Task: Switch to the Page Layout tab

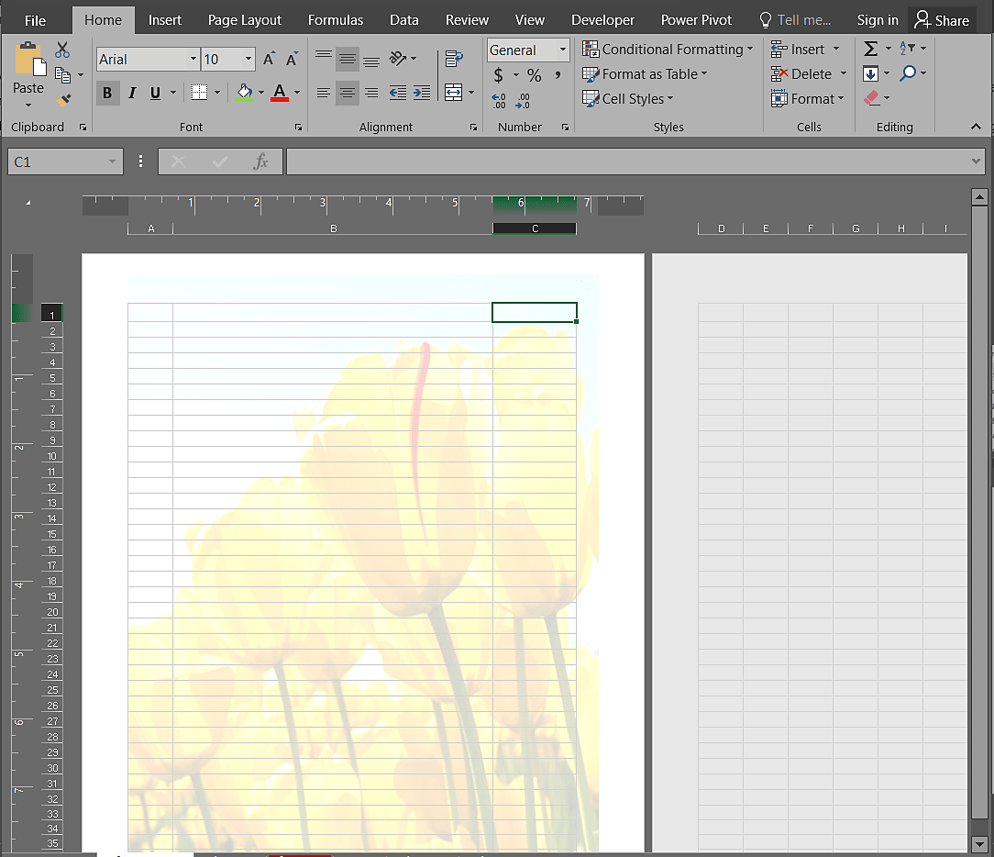Action: pos(244,20)
